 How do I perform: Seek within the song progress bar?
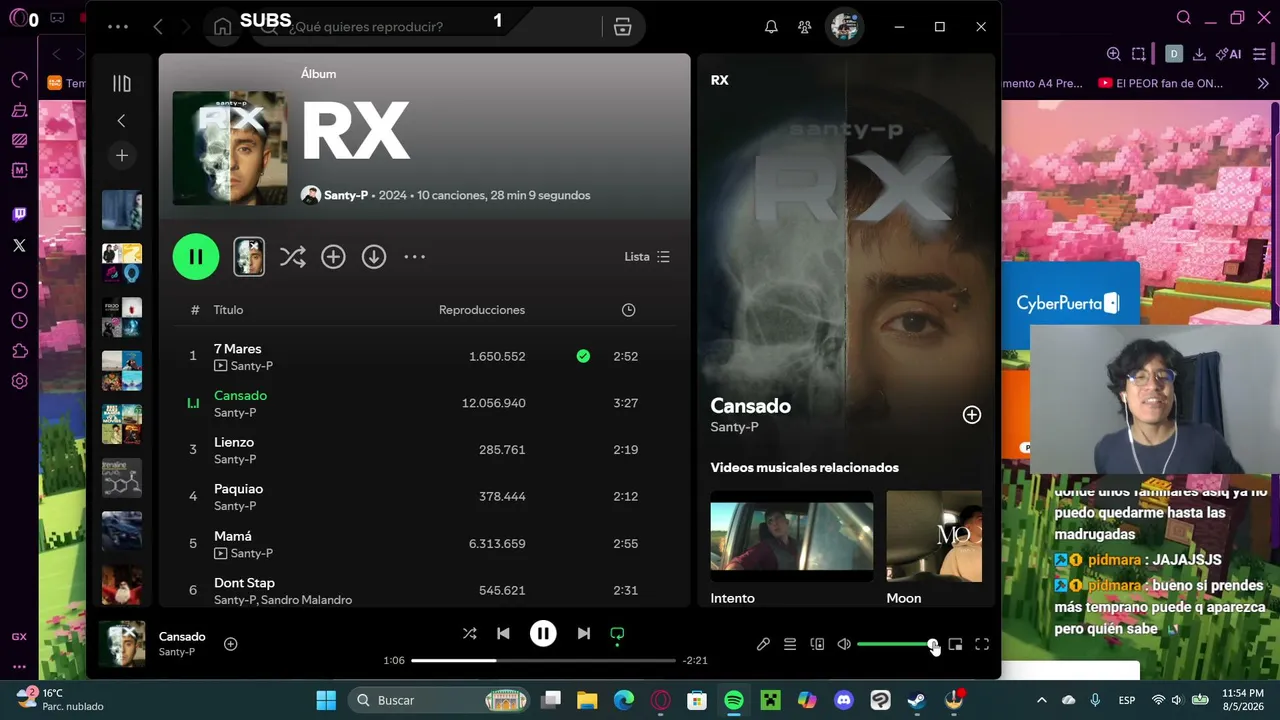[543, 661]
